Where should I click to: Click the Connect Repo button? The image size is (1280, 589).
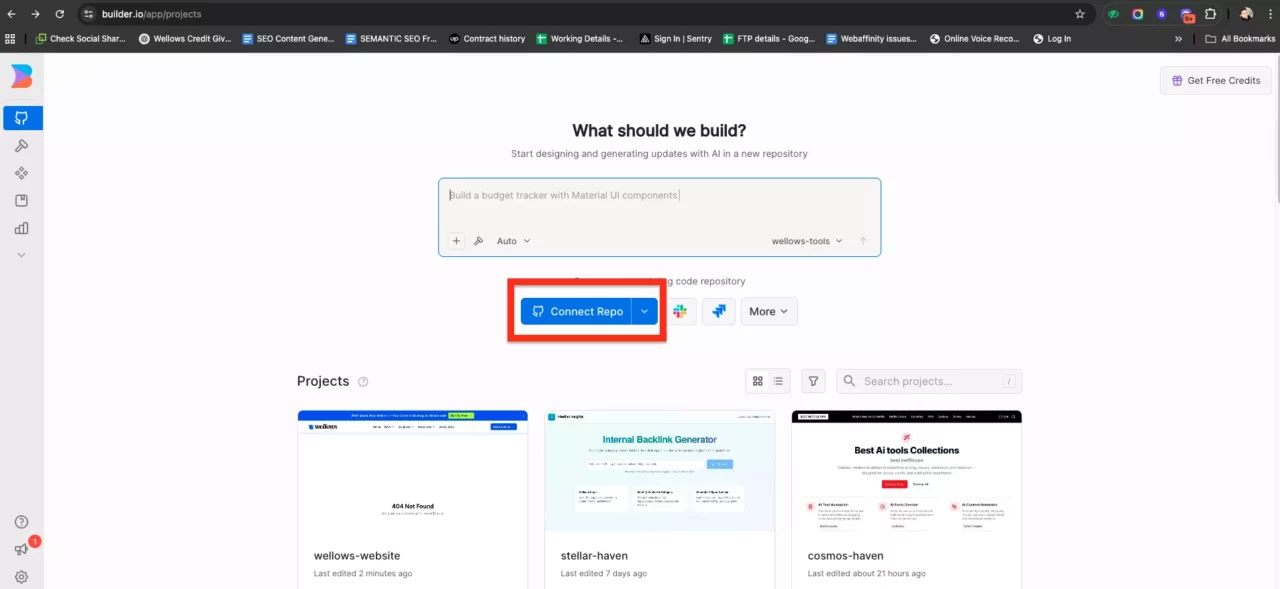tap(577, 311)
